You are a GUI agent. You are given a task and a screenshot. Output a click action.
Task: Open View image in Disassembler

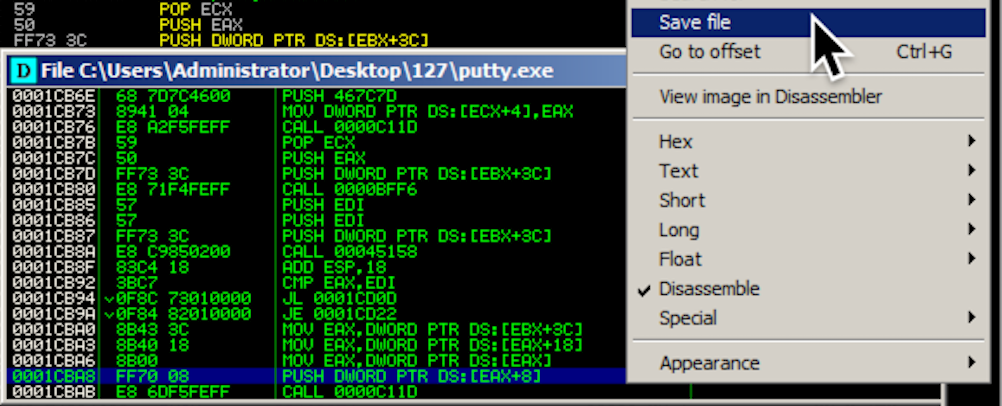click(x=770, y=97)
